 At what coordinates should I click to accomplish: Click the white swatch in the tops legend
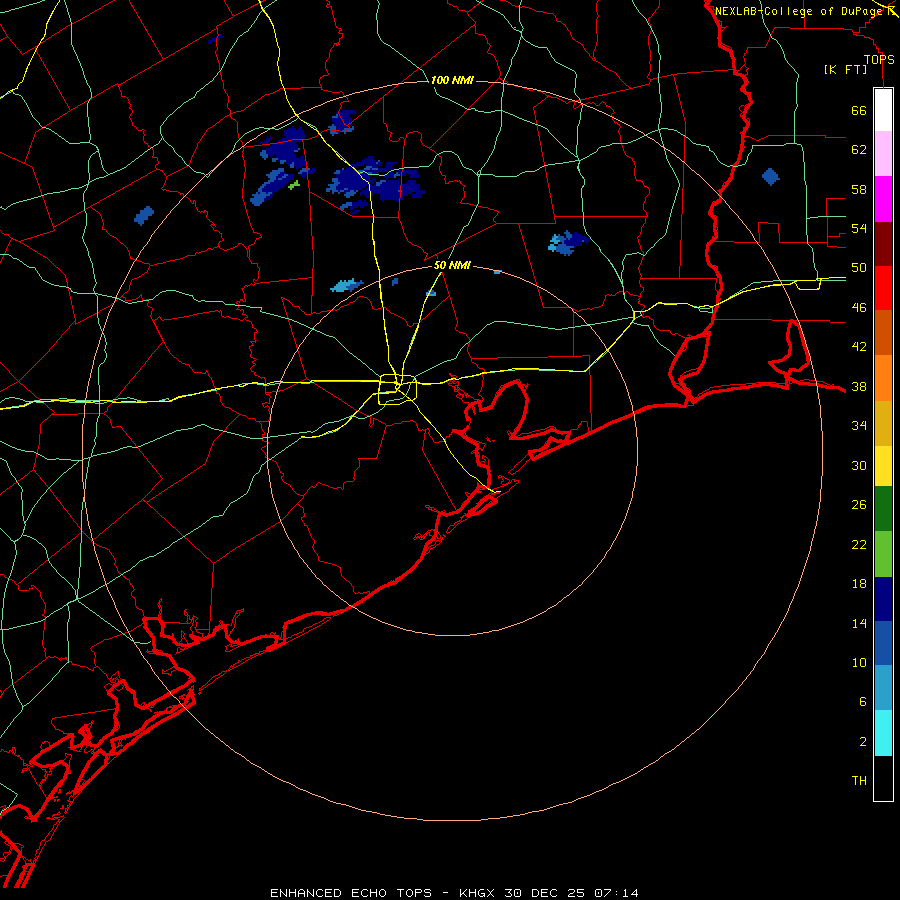(x=883, y=110)
